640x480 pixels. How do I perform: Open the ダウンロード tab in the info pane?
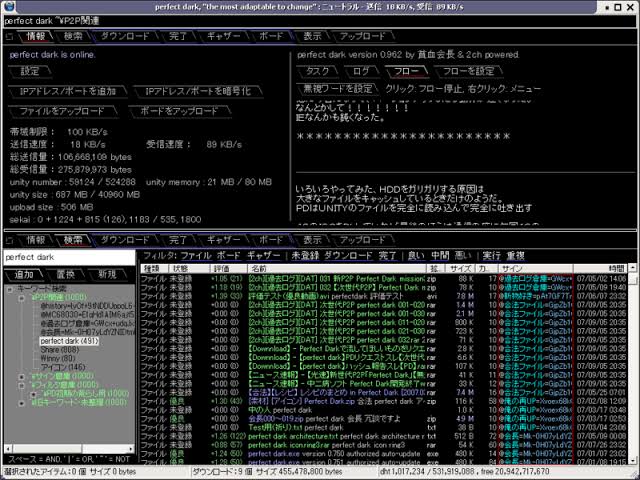click(125, 36)
